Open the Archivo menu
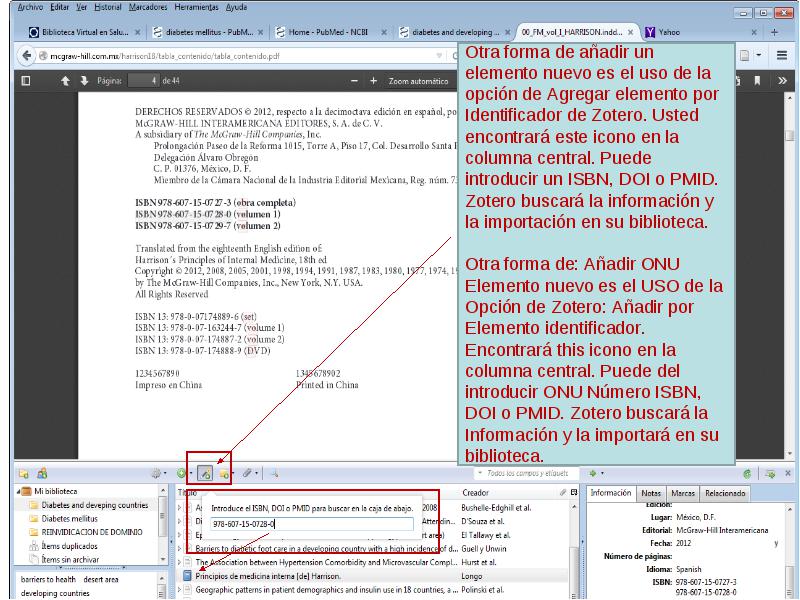The height and width of the screenshot is (600, 800). click(30, 7)
